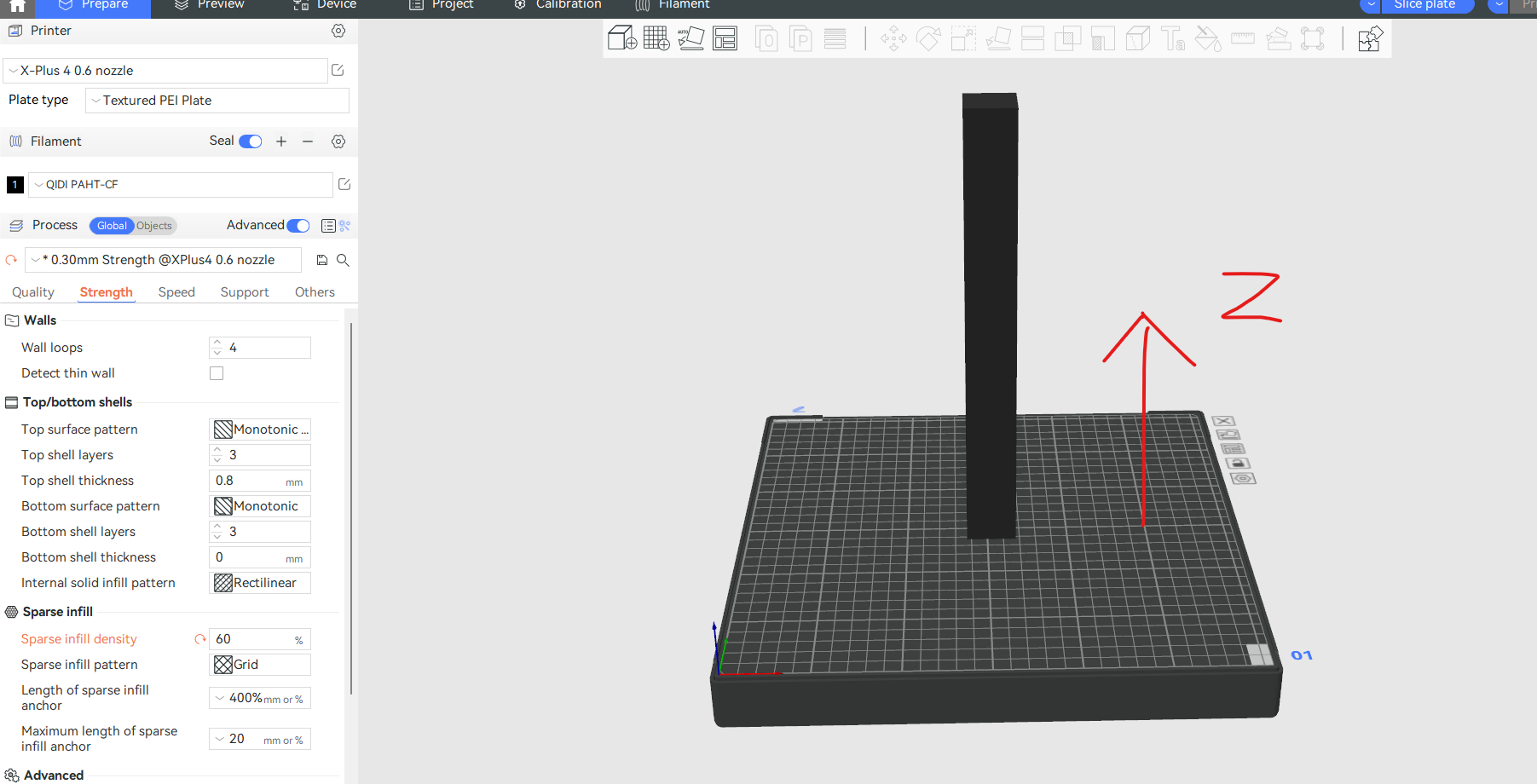Open the Plate type dropdown

pos(217,101)
